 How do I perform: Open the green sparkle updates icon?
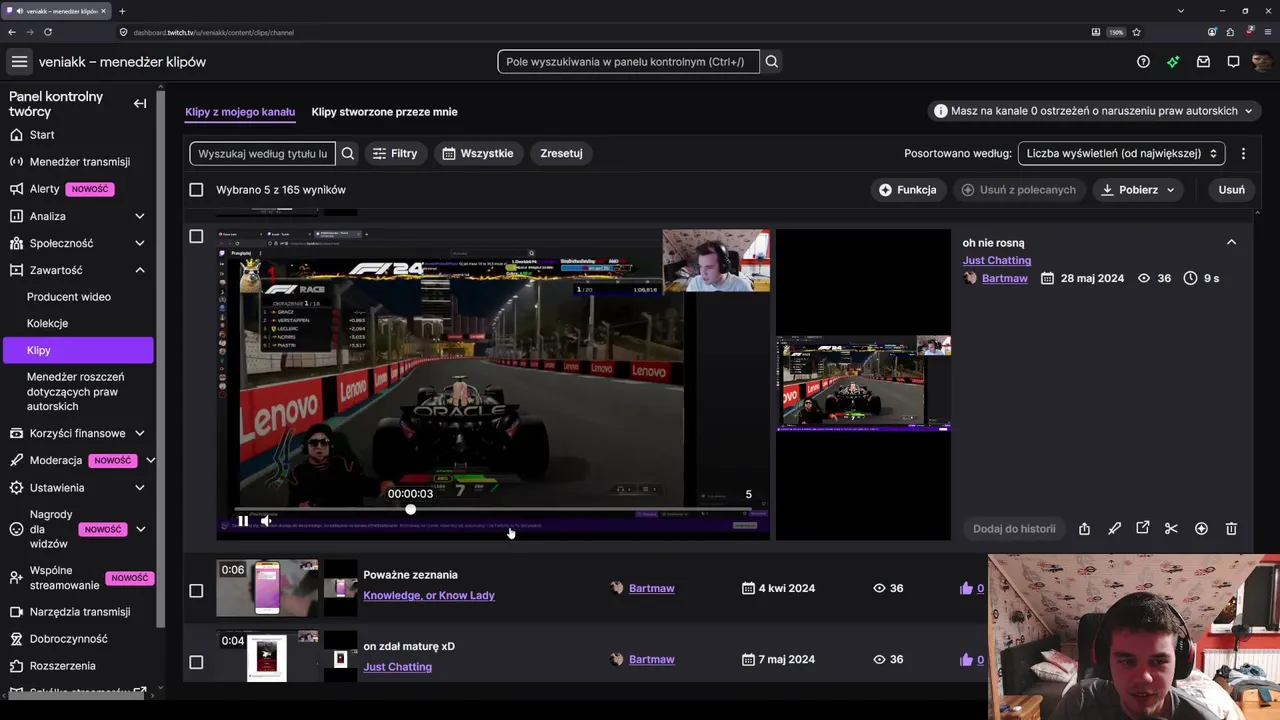[1173, 62]
